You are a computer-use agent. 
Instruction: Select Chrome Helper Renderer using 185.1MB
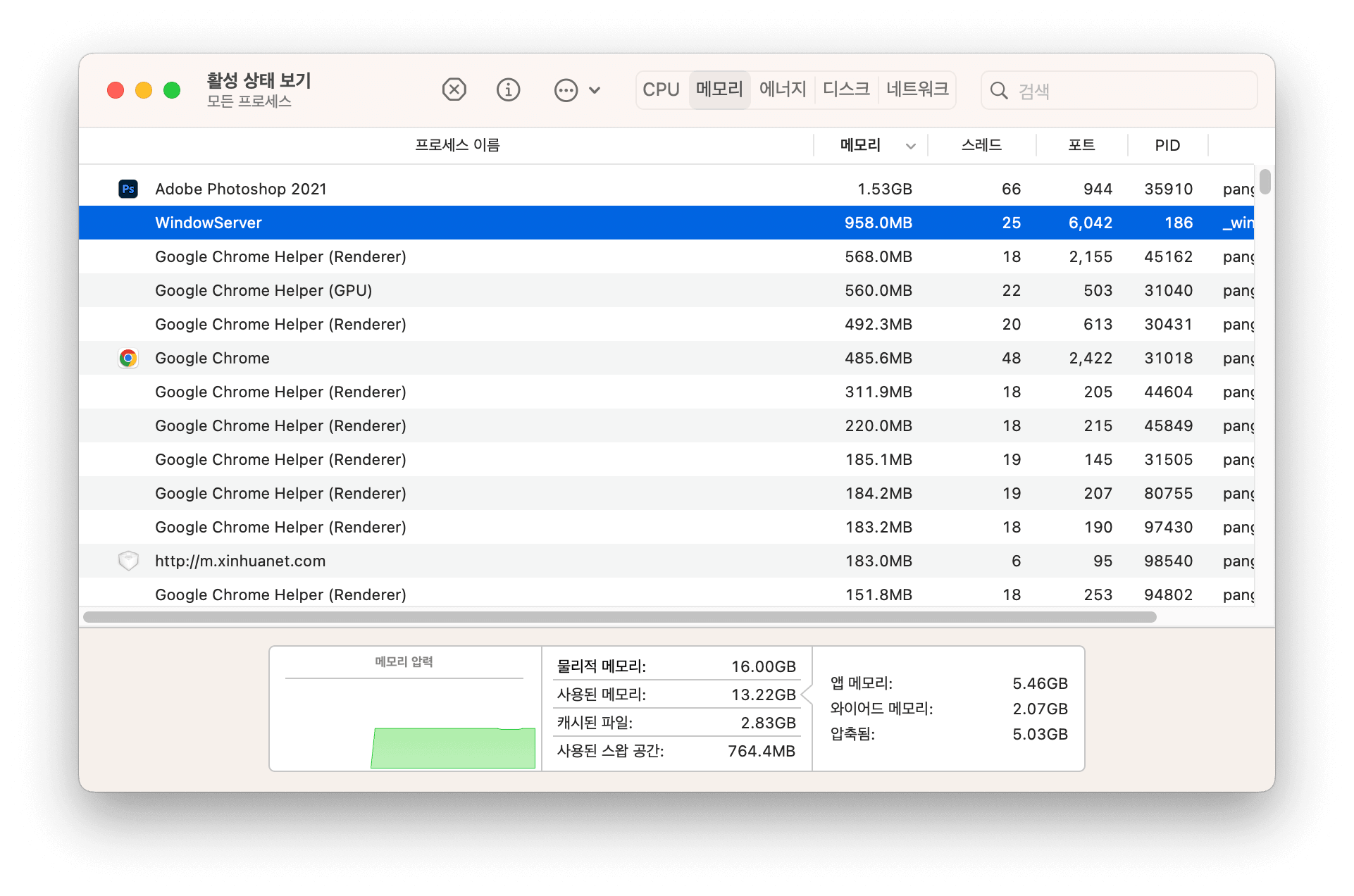click(x=666, y=459)
